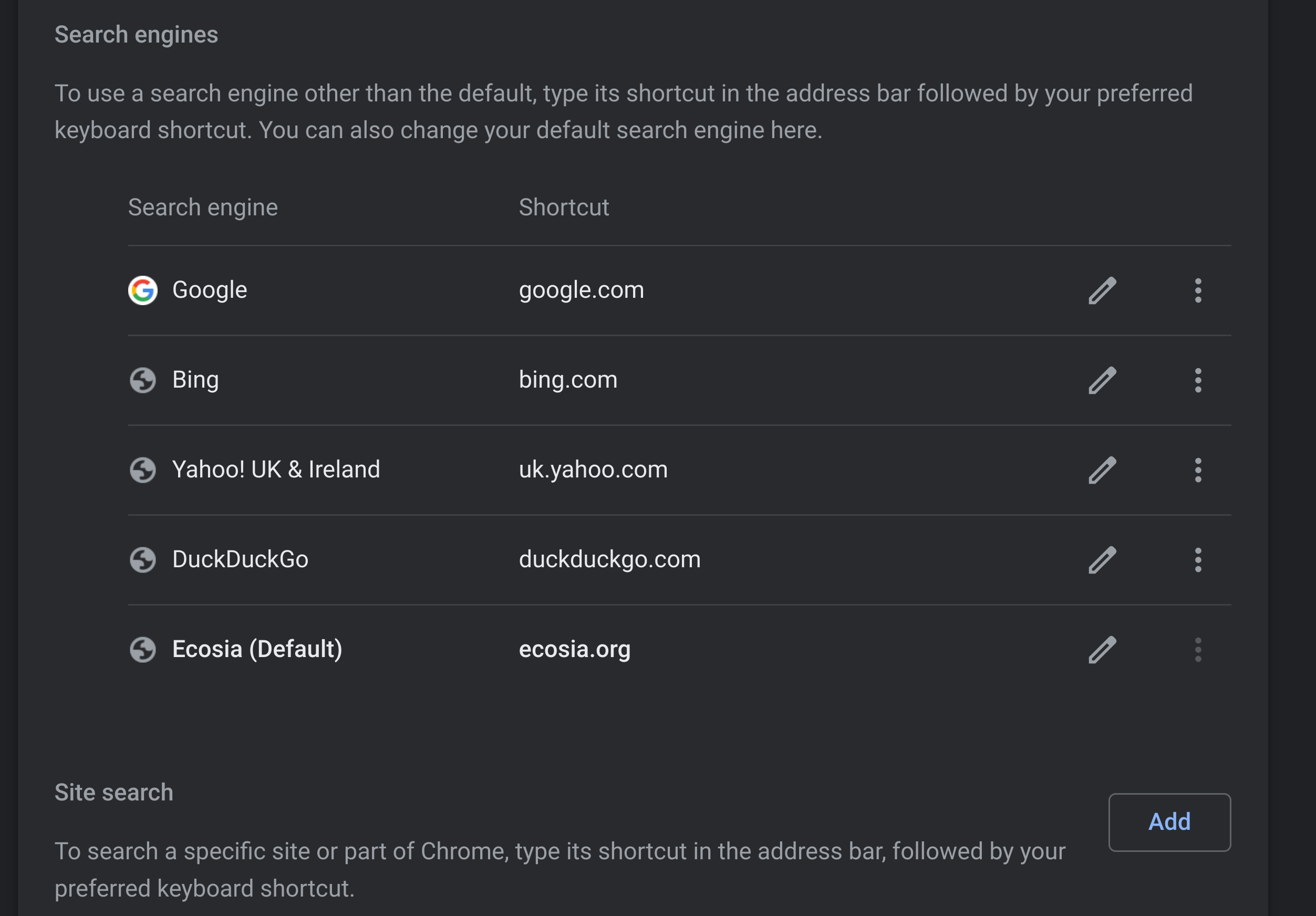Select the Google engine name

[210, 290]
